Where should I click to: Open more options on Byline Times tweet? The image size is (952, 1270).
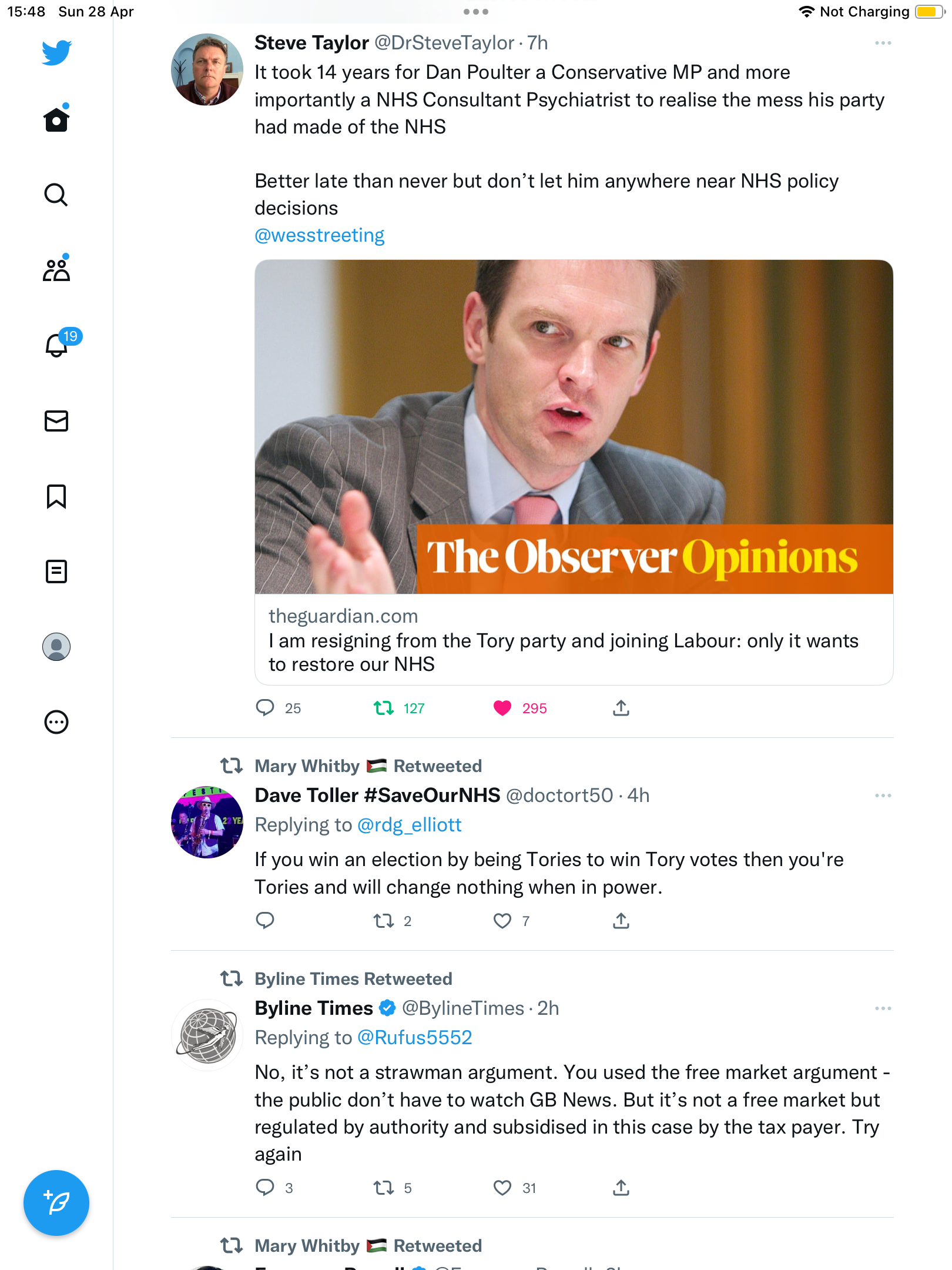click(x=883, y=1008)
